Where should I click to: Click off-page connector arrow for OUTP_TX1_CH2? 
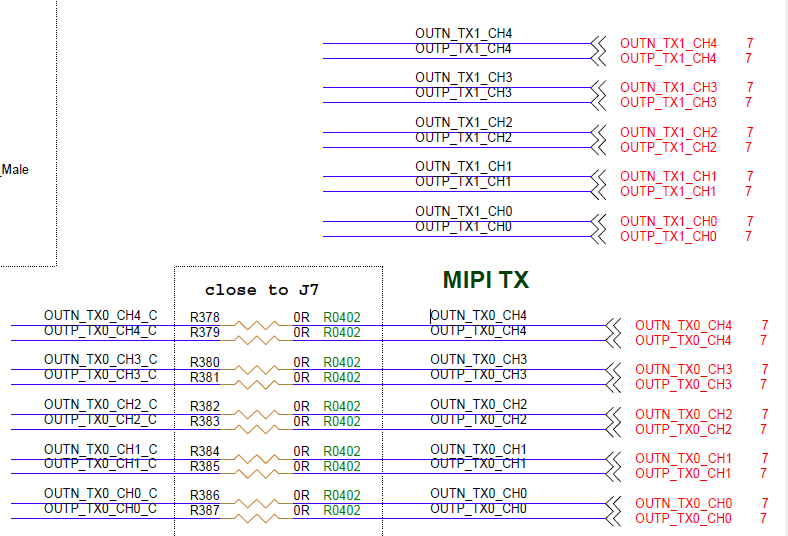click(x=598, y=147)
